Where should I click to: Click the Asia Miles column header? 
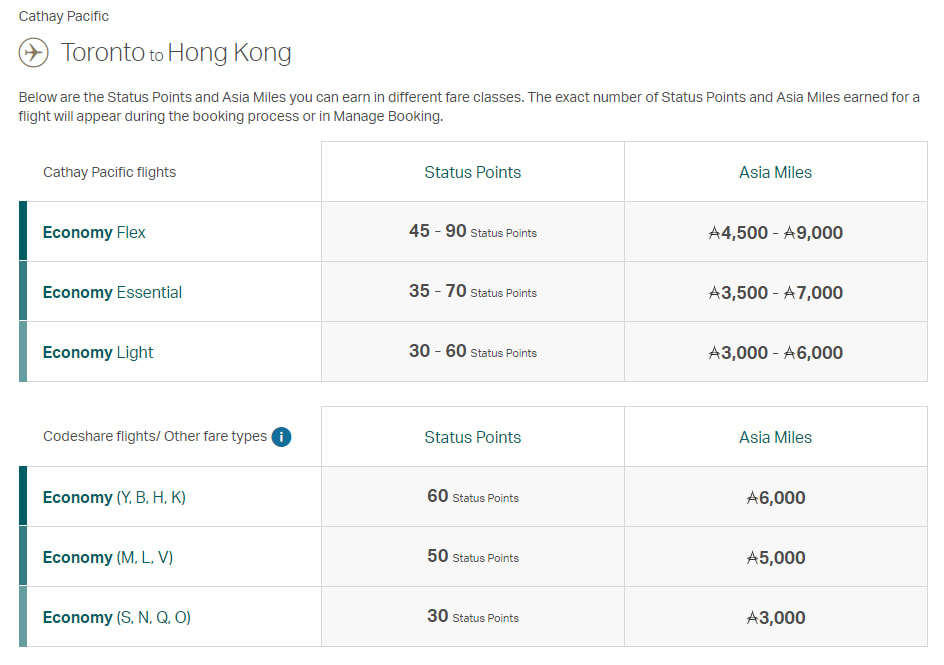(775, 171)
